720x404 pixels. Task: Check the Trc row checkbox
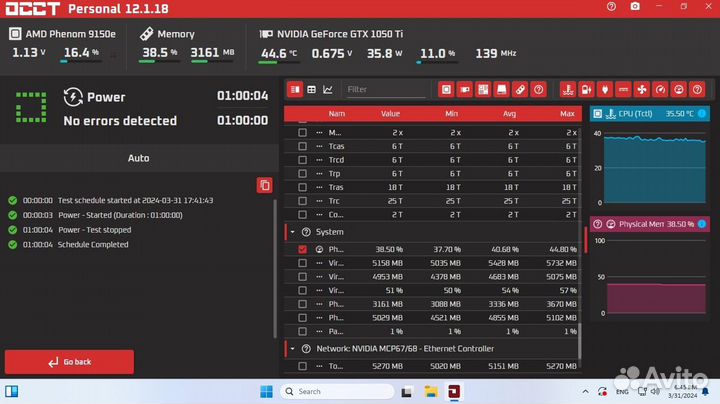[302, 201]
